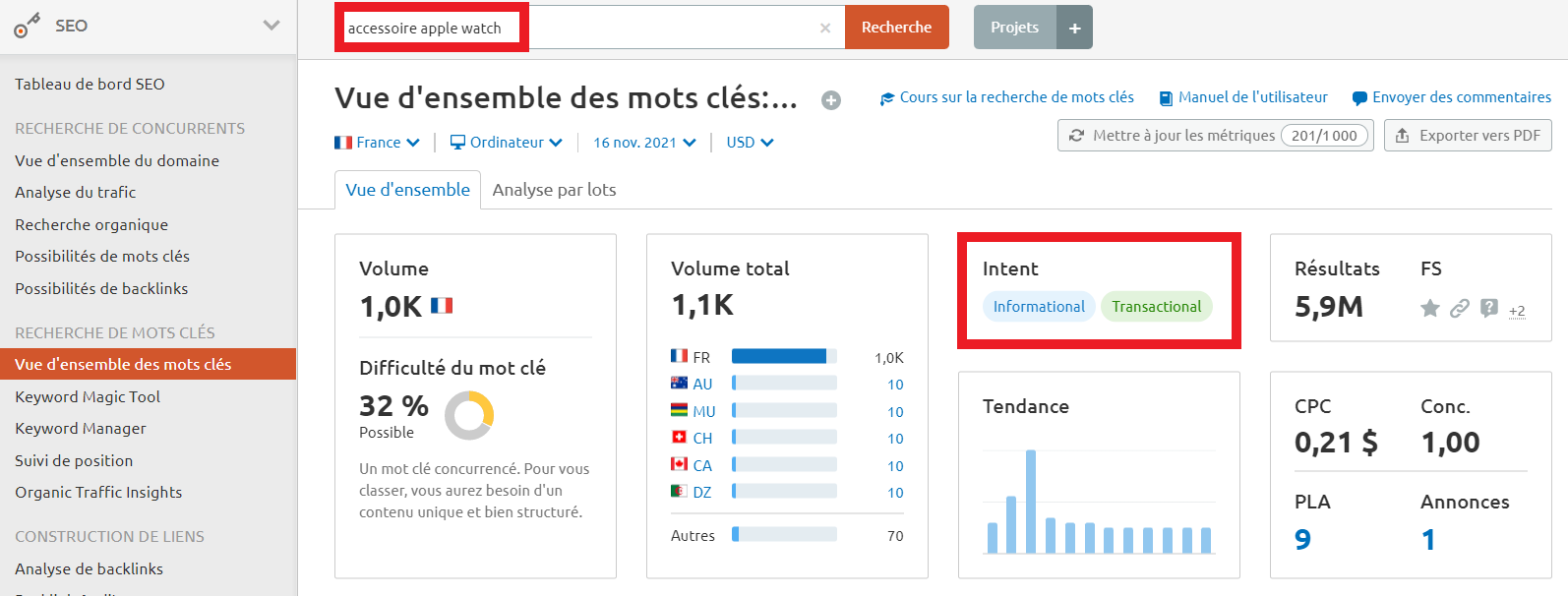Click the Annonces value 1

1428,540
